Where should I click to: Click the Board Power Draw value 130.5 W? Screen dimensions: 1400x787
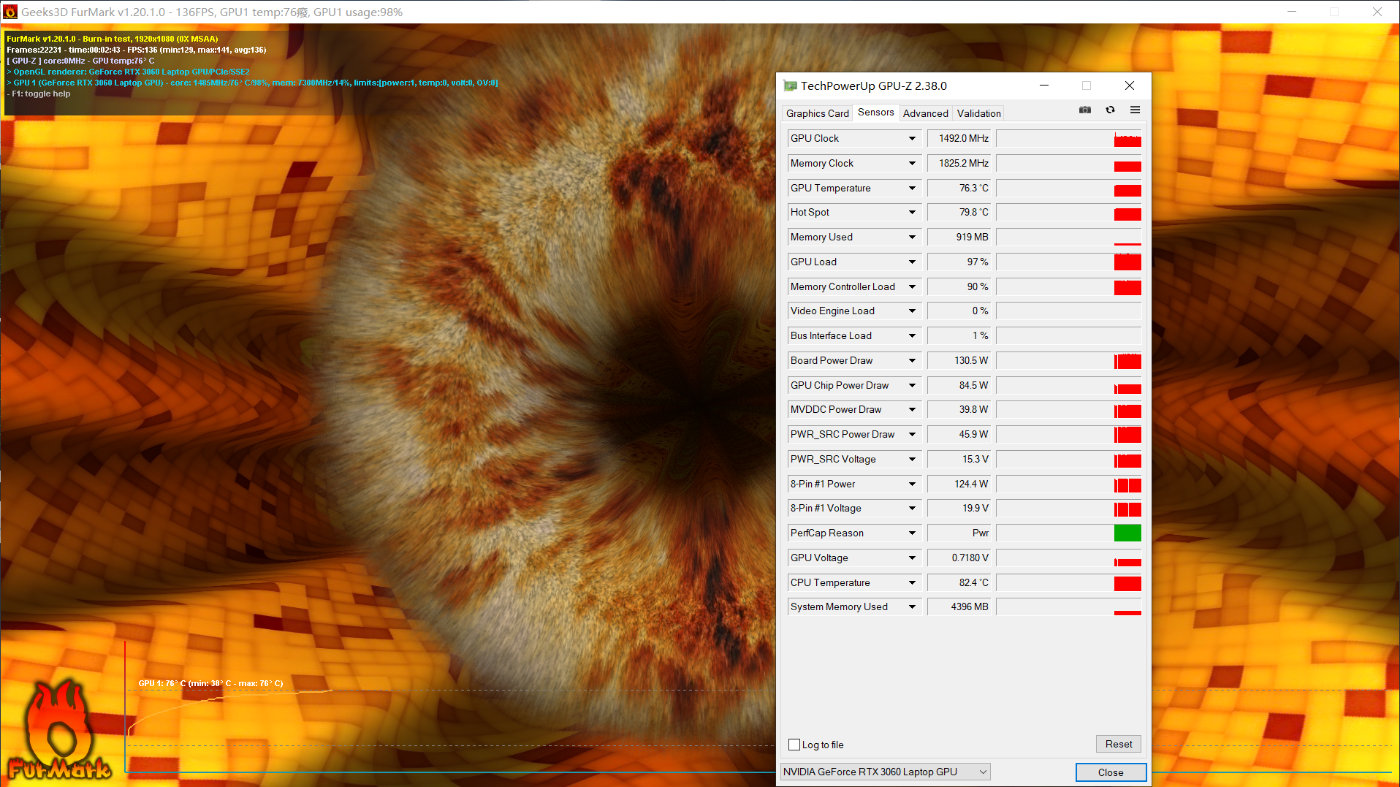point(959,361)
